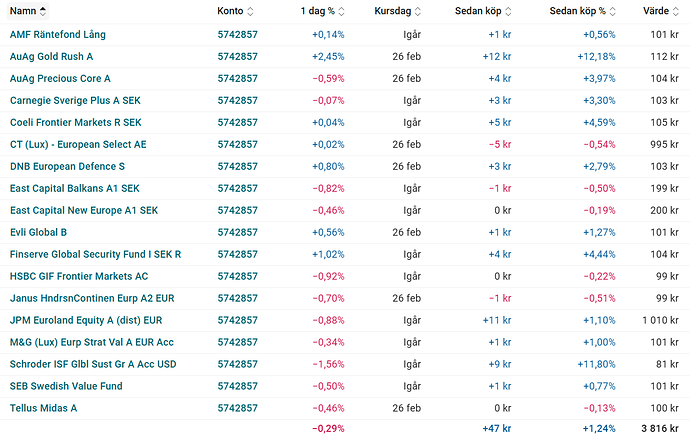Select +4,59% in Coeli Frontier row
The width and height of the screenshot is (690, 438).
coord(599,122)
